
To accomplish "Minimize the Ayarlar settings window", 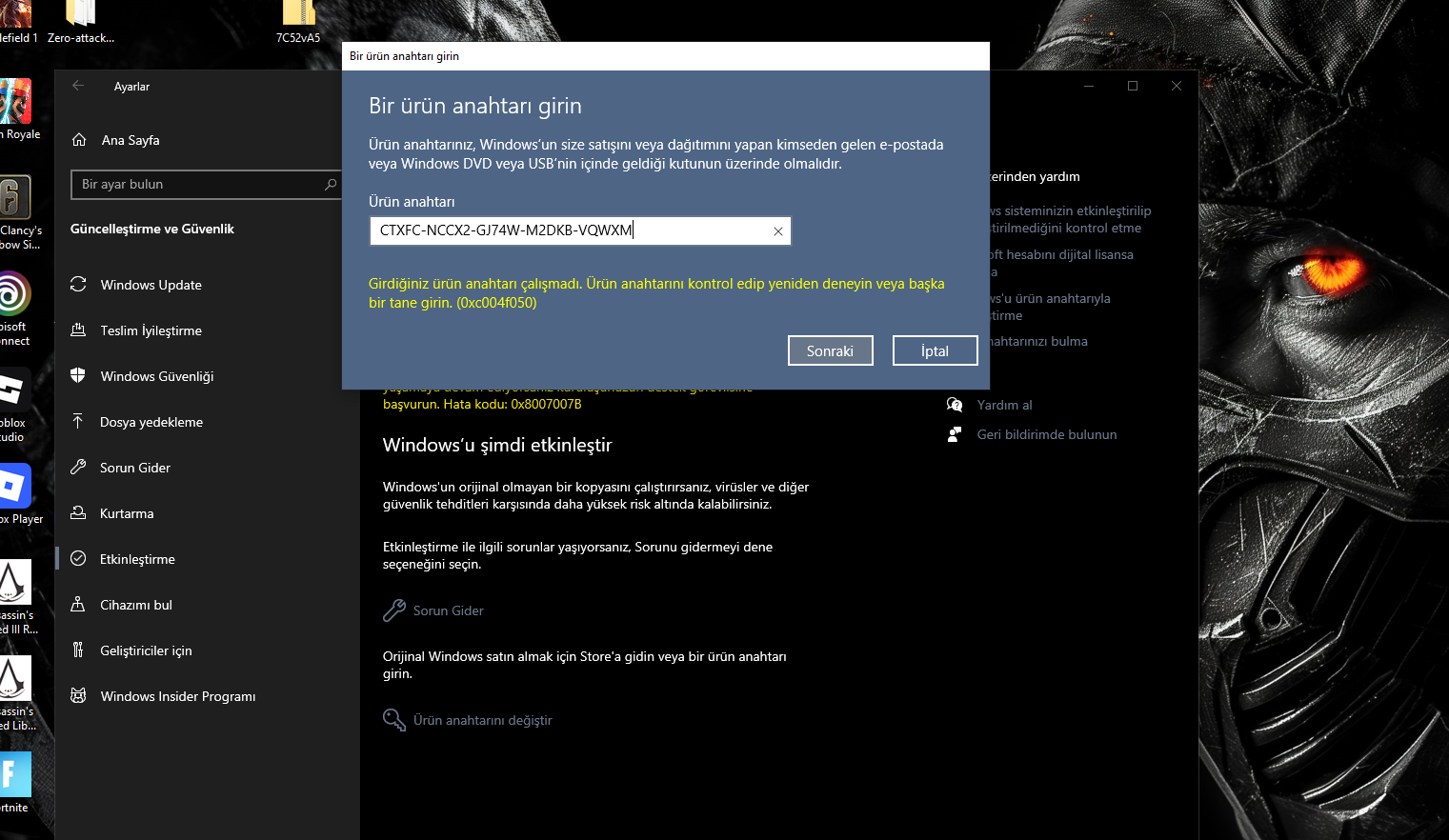I will 1089,86.
